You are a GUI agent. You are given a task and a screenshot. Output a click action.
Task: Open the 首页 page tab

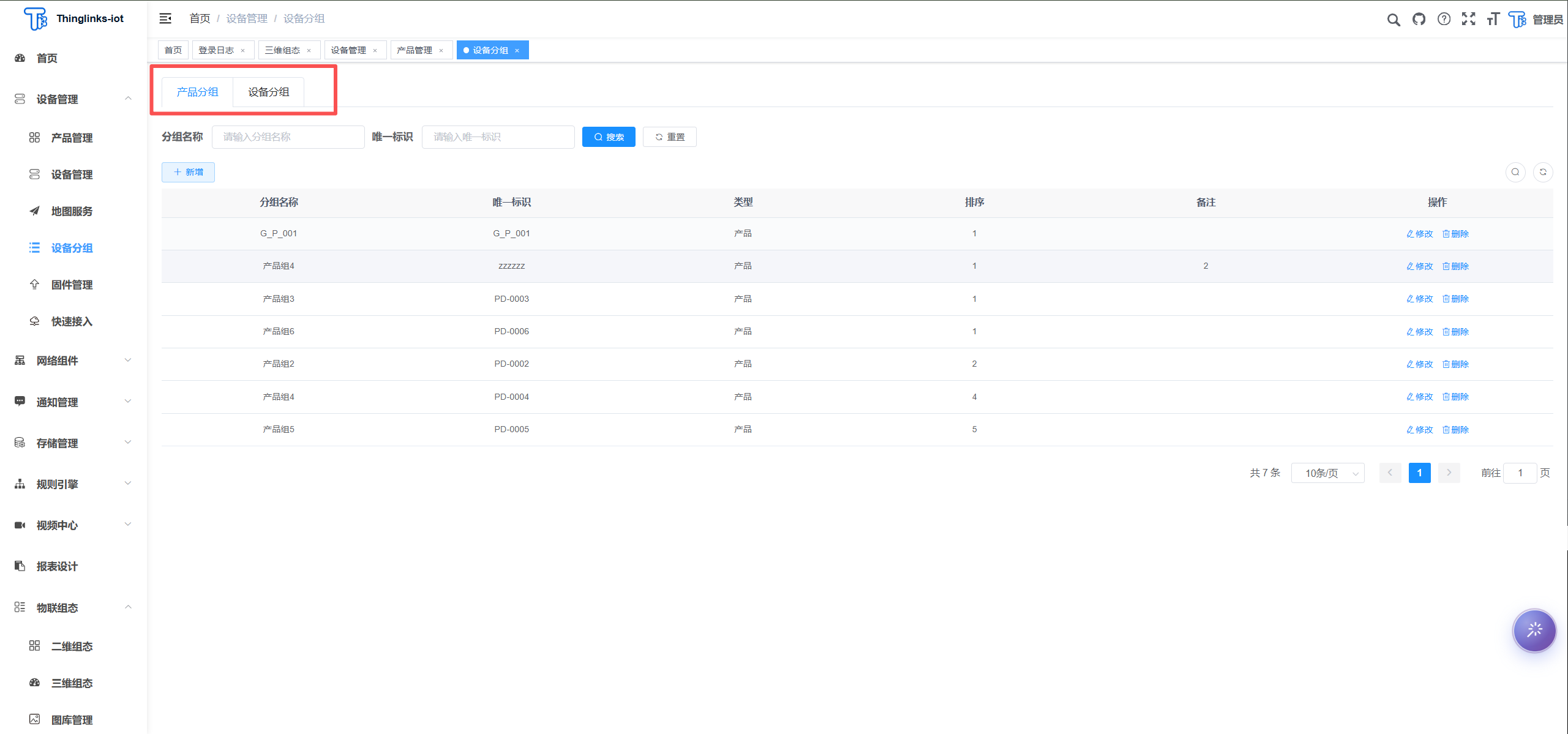(x=173, y=50)
